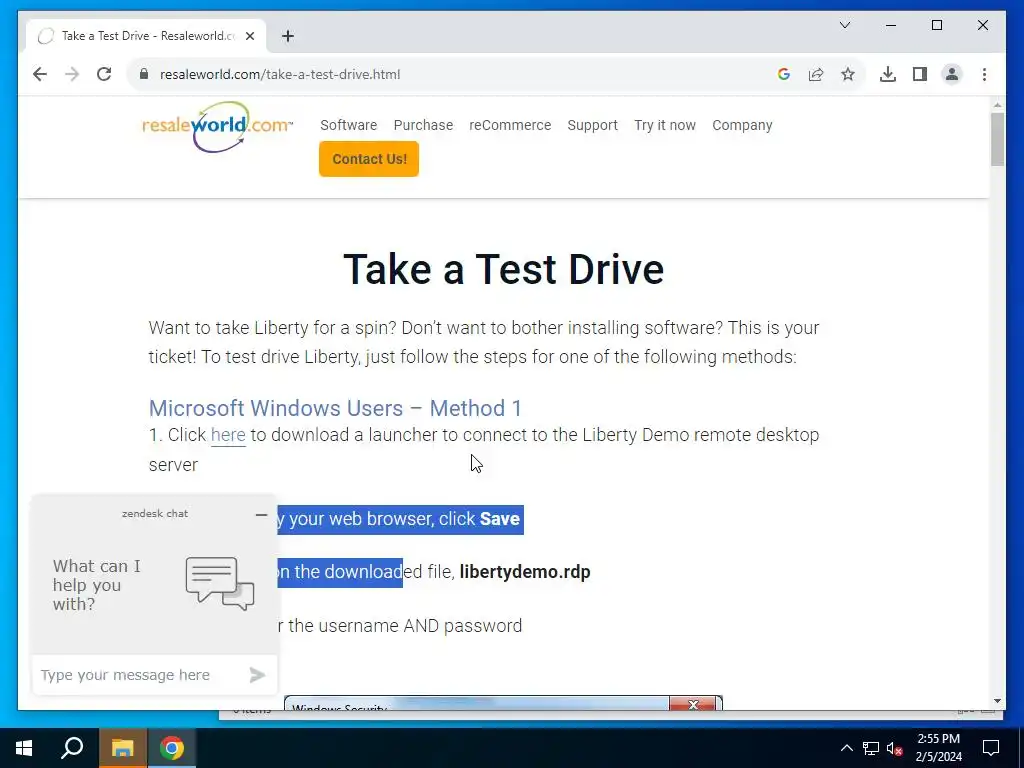1024x768 pixels.
Task: Open Windows taskbar search
Action: point(72,748)
